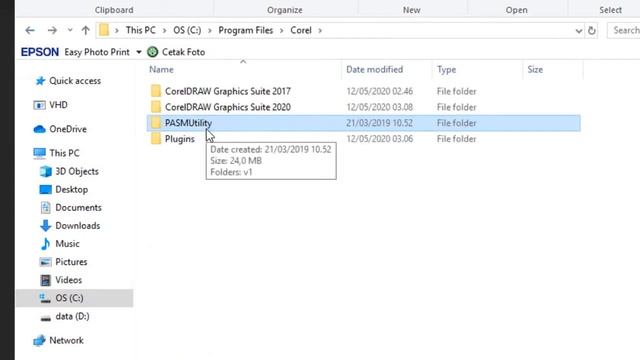Open the address bar history dropdown

(578, 31)
